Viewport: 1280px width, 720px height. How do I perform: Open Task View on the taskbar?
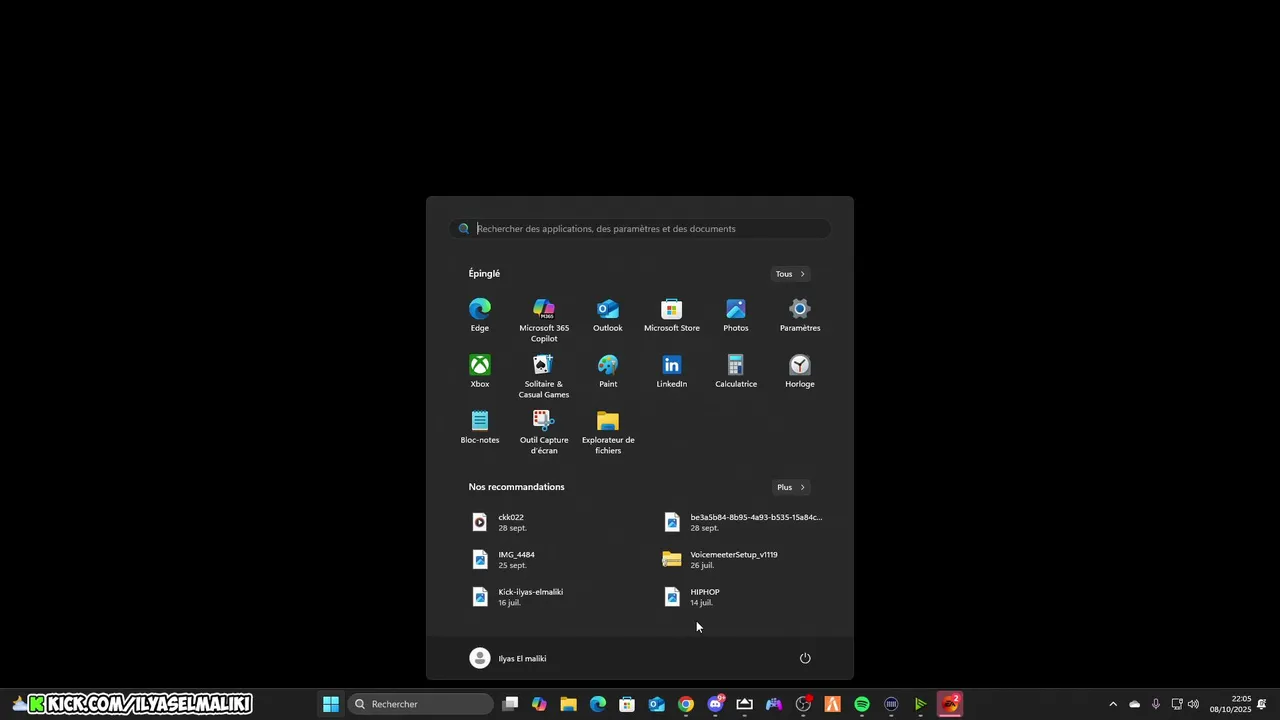pos(510,704)
